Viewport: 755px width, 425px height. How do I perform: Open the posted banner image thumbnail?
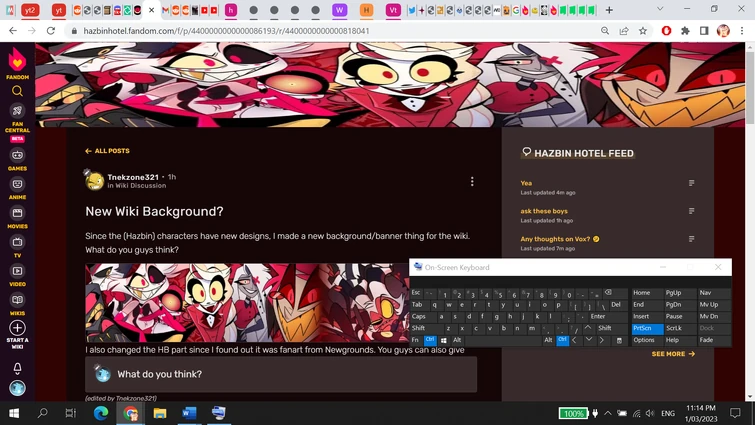point(247,303)
